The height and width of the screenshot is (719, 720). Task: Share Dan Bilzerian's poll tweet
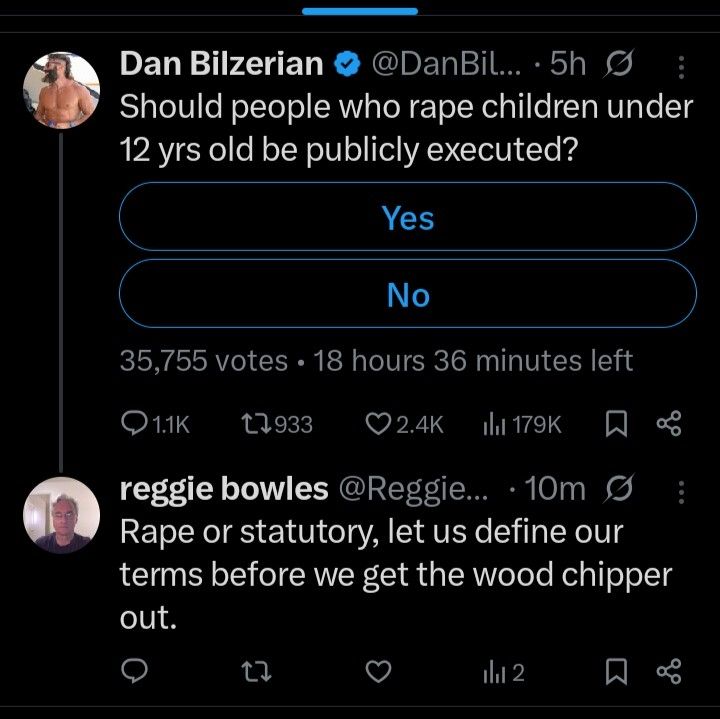[668, 425]
